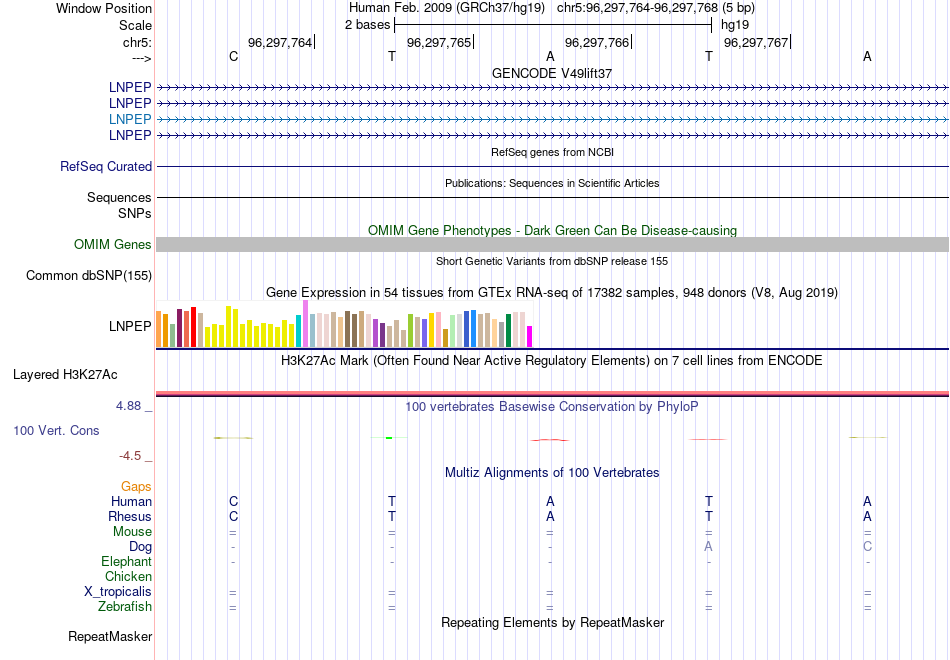Select the light blue LNPEP transcript label
Image resolution: width=950 pixels, height=660 pixels.
click(x=130, y=119)
